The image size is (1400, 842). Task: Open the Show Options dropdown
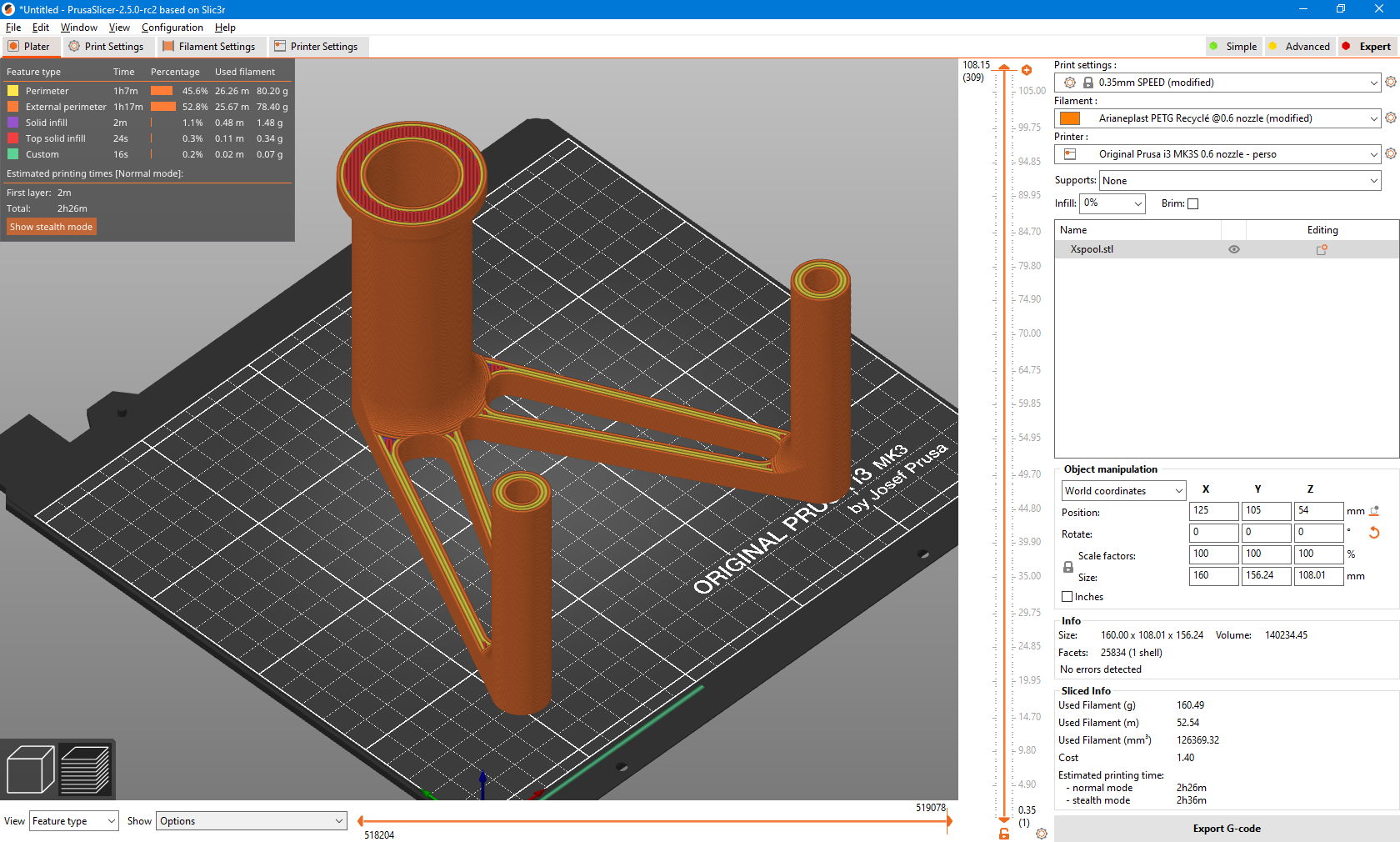252,821
